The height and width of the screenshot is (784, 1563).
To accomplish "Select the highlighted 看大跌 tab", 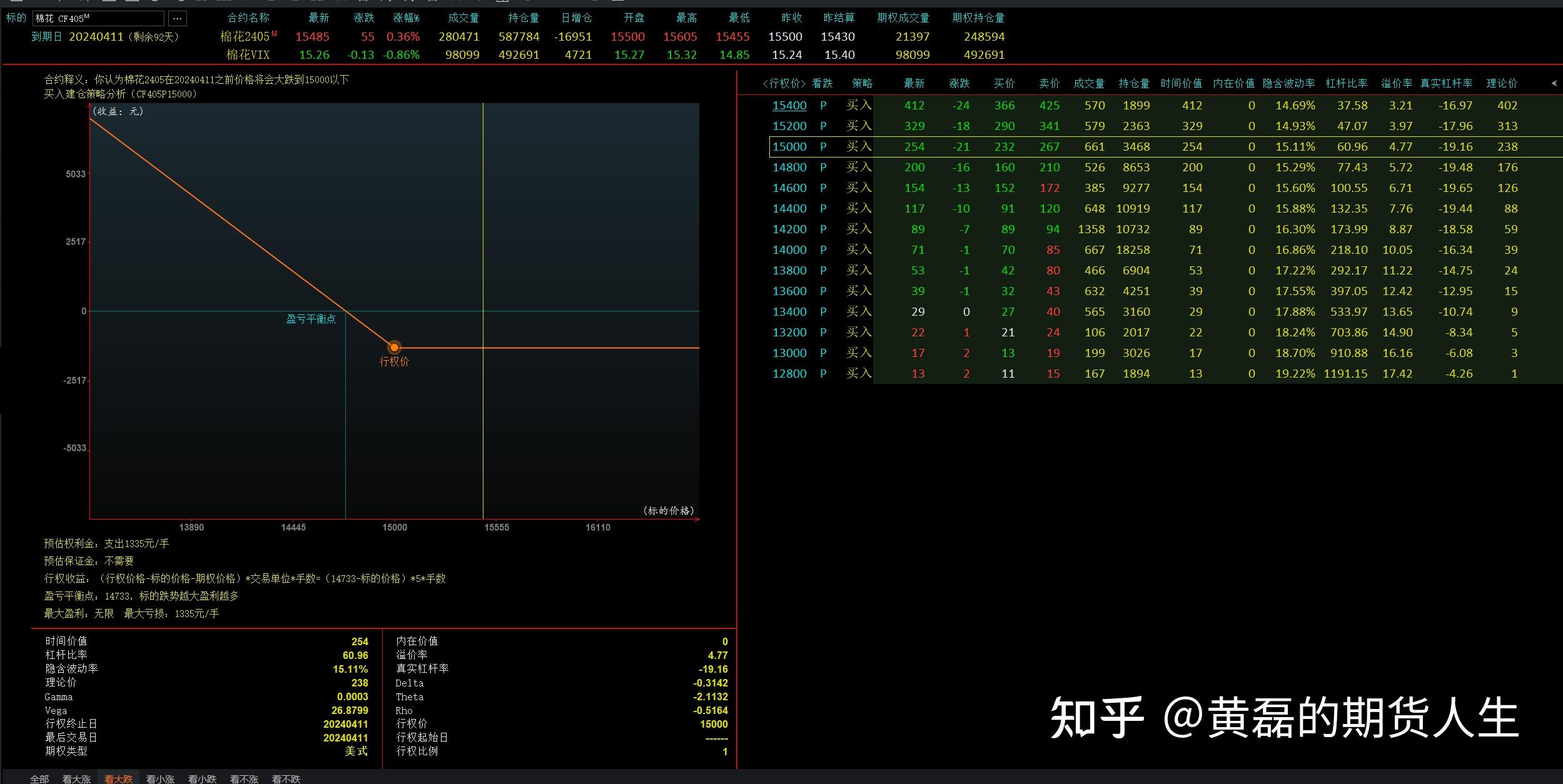I will [x=118, y=778].
